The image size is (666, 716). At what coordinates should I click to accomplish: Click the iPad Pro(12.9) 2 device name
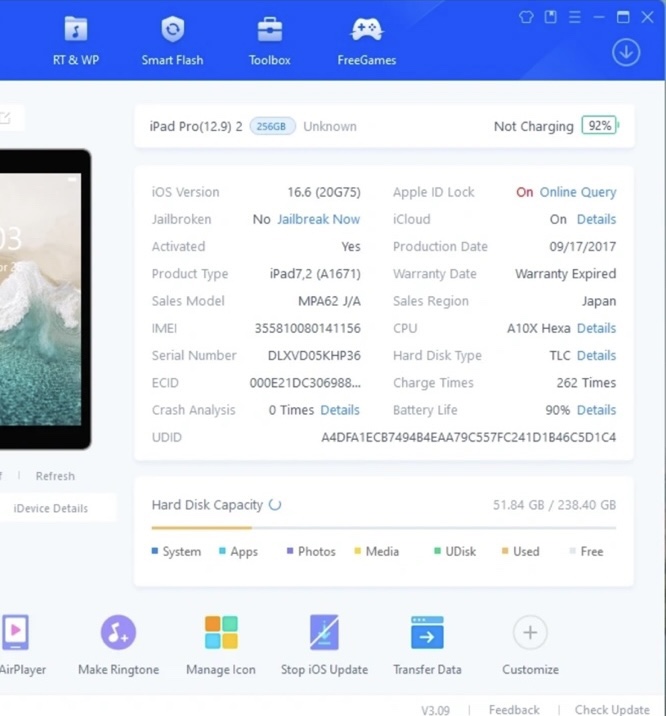pos(196,126)
